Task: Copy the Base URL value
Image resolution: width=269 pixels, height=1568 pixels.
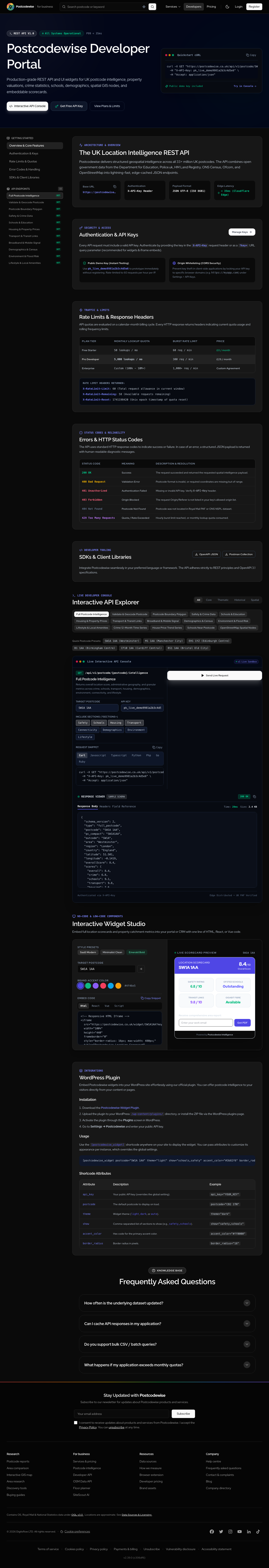Action: coord(114,186)
